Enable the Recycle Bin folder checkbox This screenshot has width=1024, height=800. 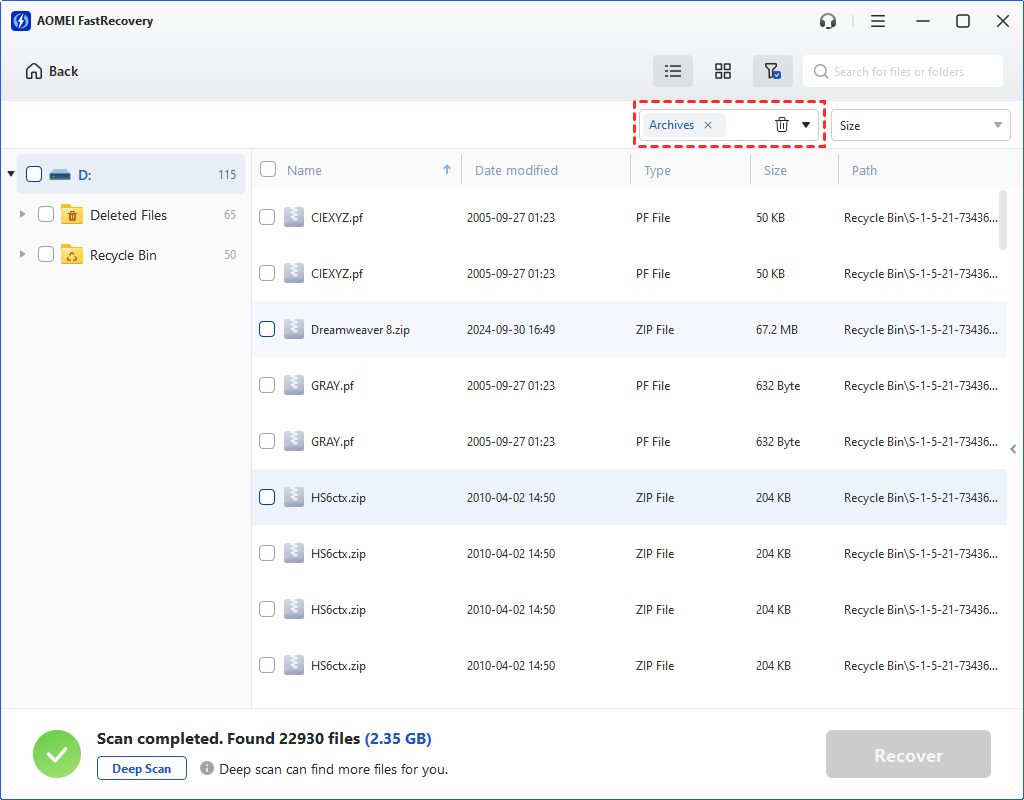[46, 255]
